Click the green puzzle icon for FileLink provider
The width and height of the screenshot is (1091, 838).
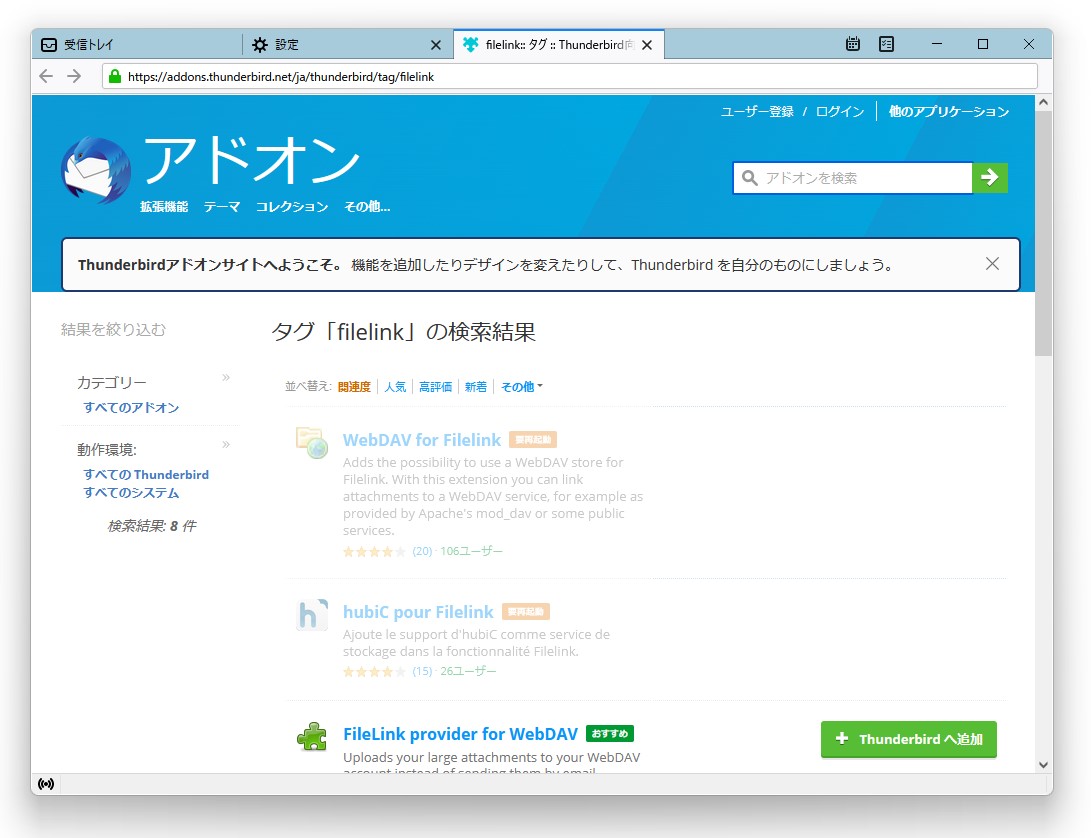coord(311,737)
